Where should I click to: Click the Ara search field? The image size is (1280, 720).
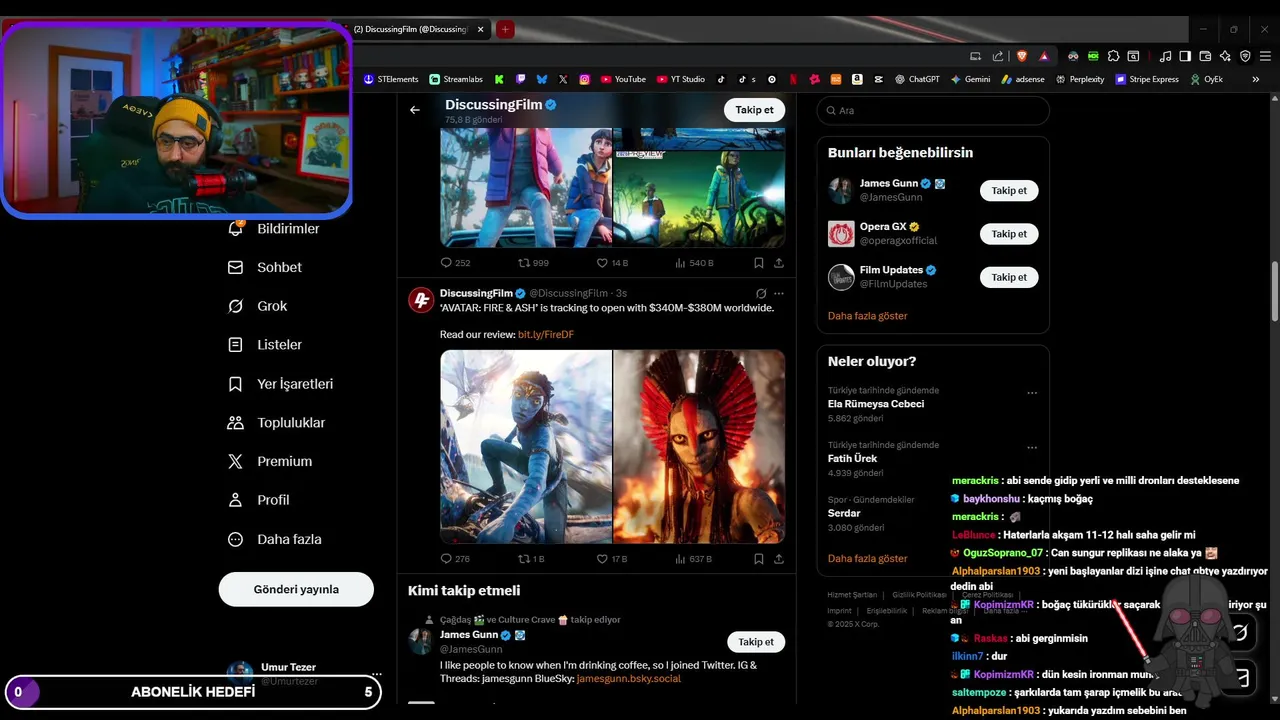pos(933,110)
